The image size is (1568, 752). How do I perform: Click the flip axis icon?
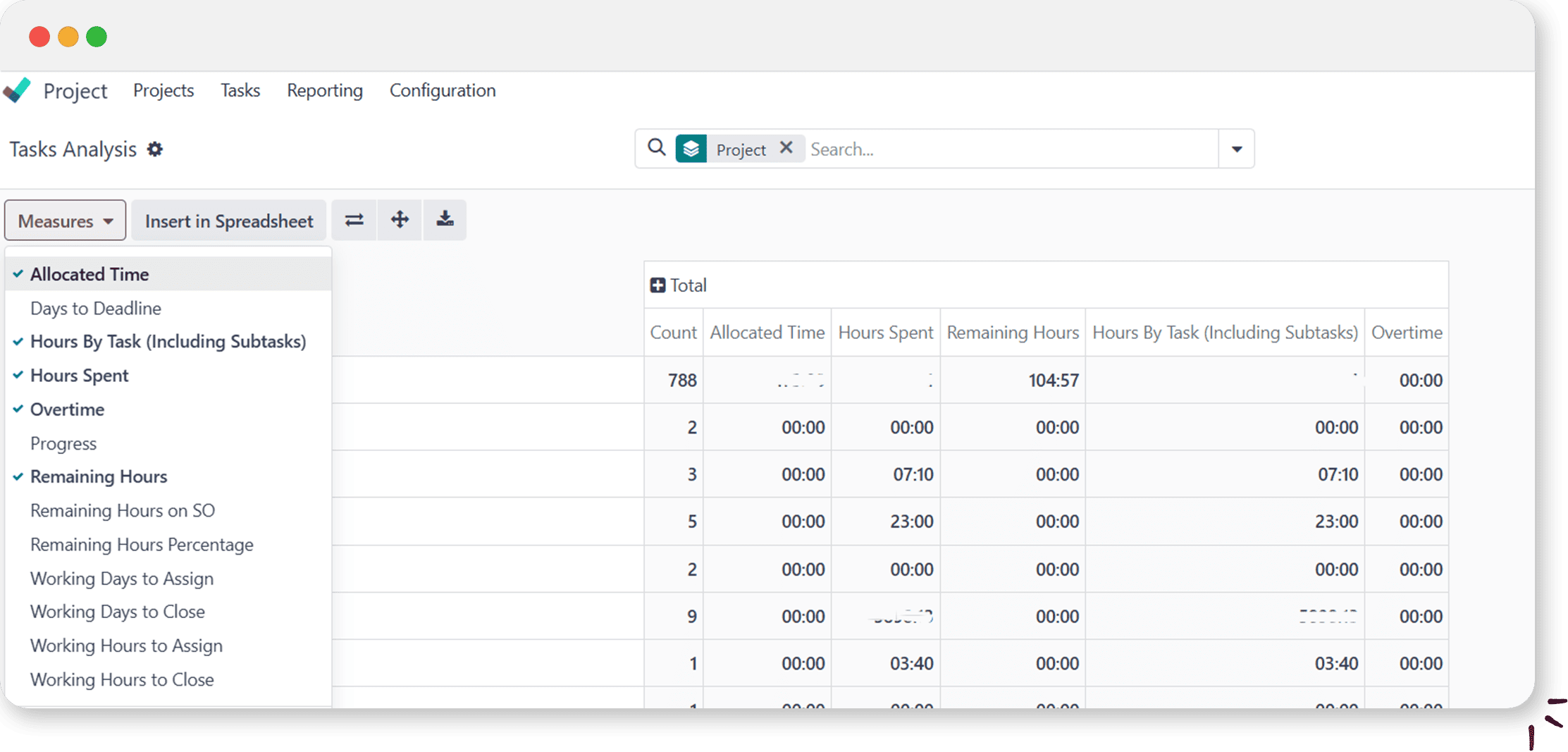(x=354, y=220)
